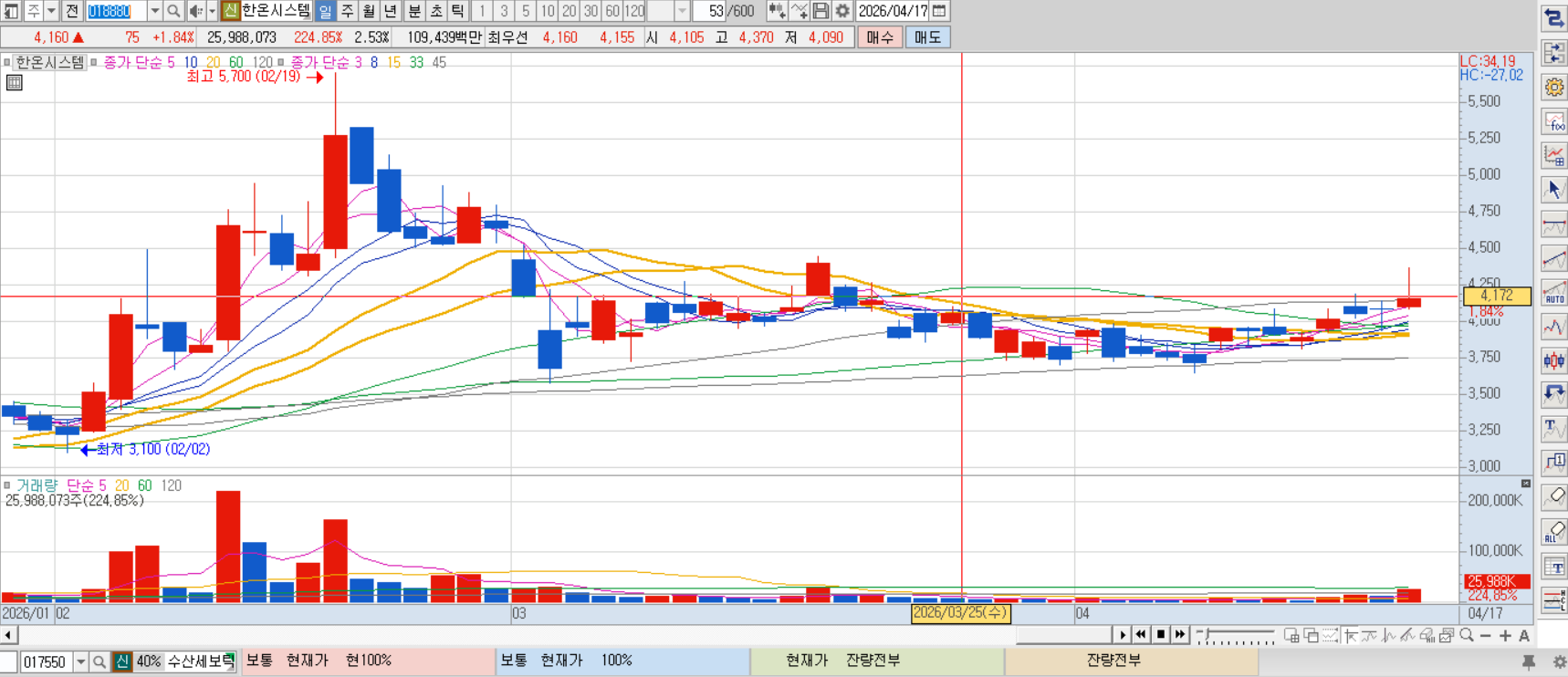
Task: Click the linked-chart swap icon at top of right sidebar
Action: click(x=1553, y=18)
